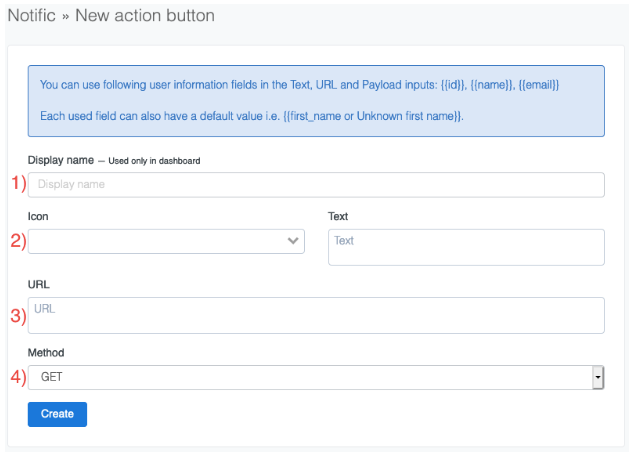
Task: Go to Notific in the breadcrumb
Action: coord(31,16)
